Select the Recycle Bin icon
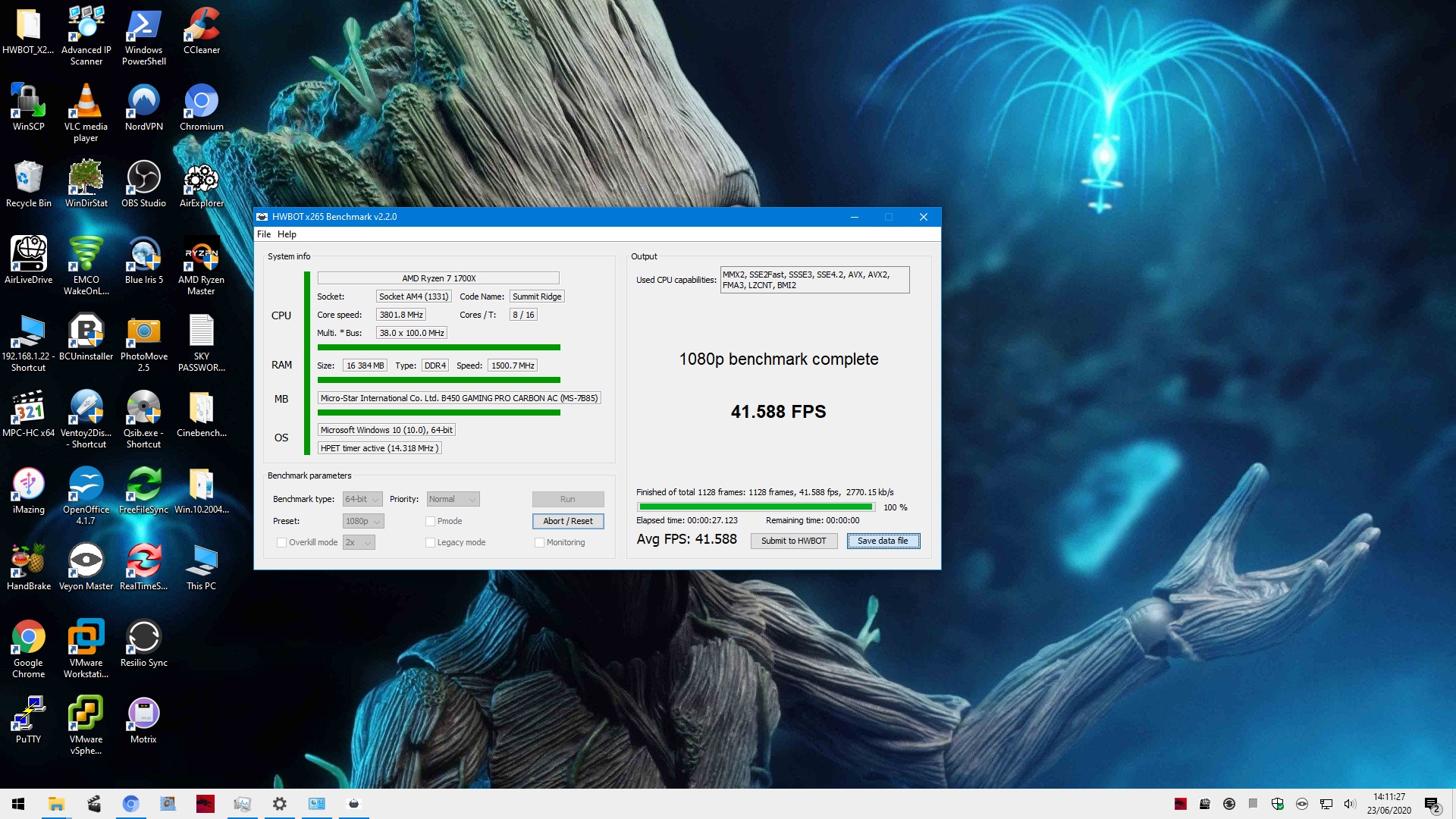 tap(28, 184)
